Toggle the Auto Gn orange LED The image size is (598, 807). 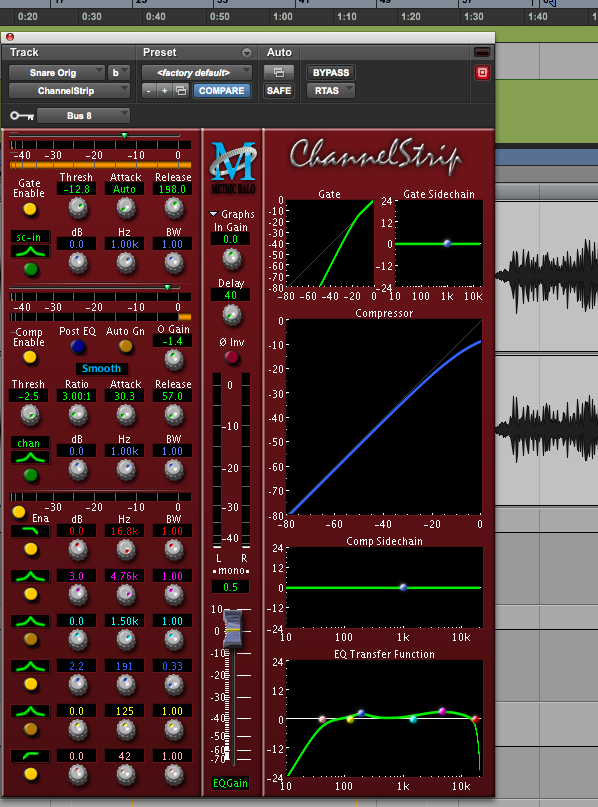click(x=126, y=347)
